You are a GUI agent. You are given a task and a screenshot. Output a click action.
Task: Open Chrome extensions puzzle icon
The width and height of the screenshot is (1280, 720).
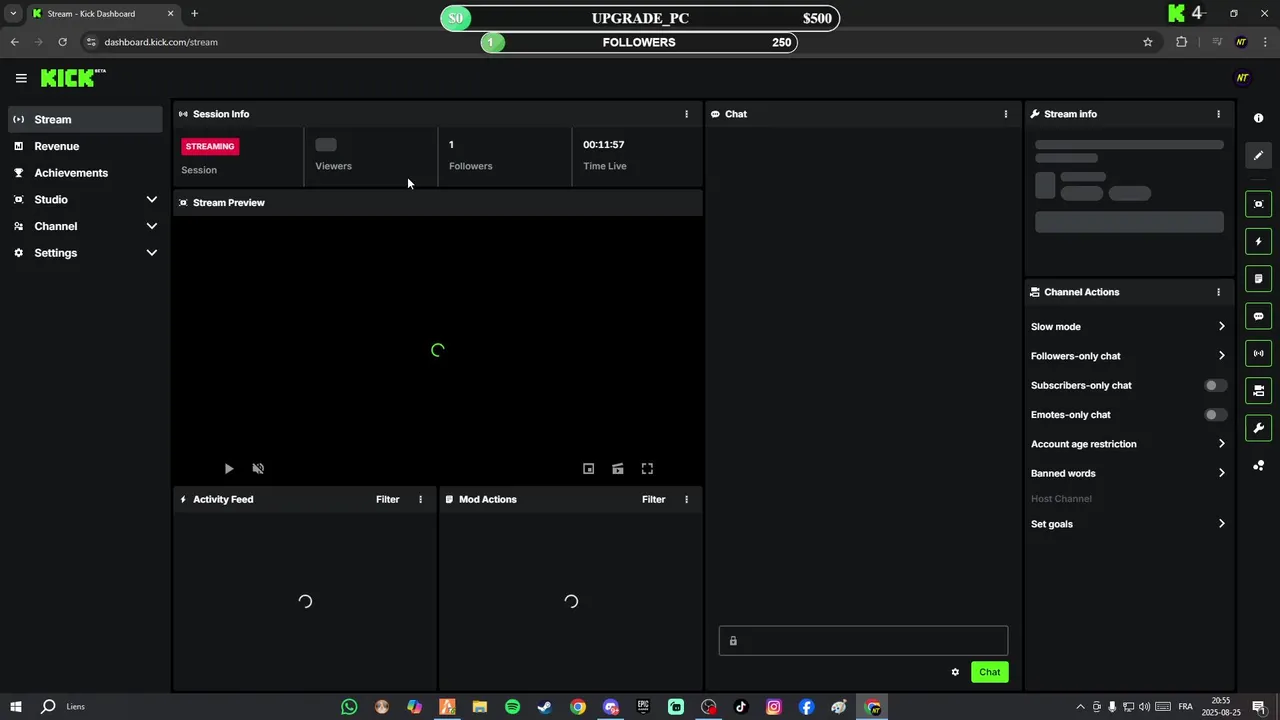click(x=1181, y=42)
